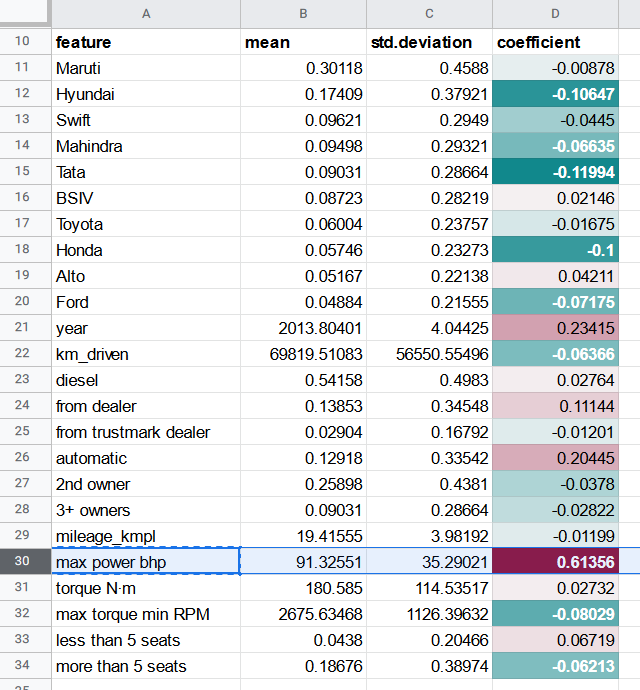Click the mean value 0.30118

tap(303, 68)
